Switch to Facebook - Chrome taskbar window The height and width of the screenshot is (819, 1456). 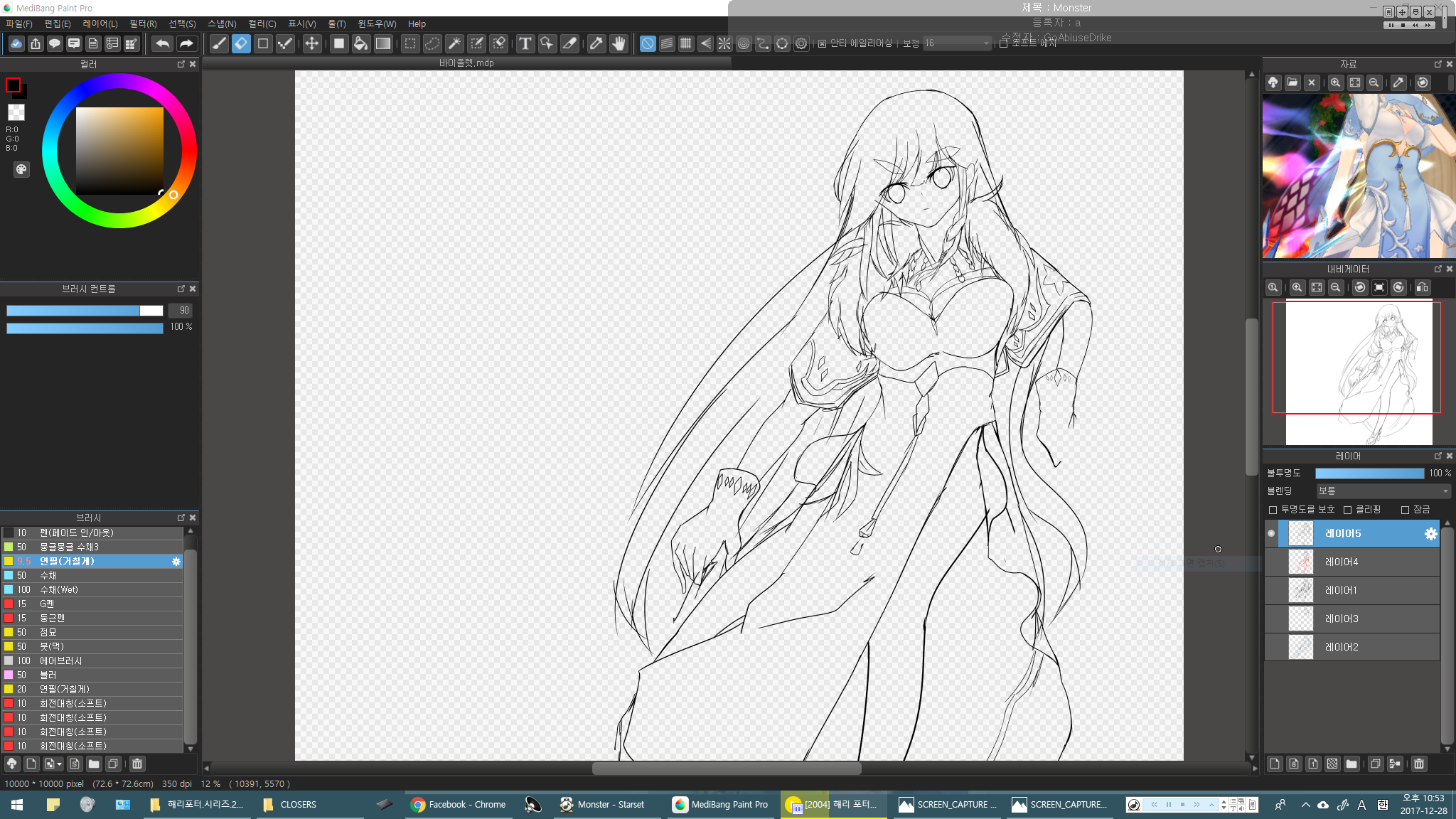[x=459, y=805]
